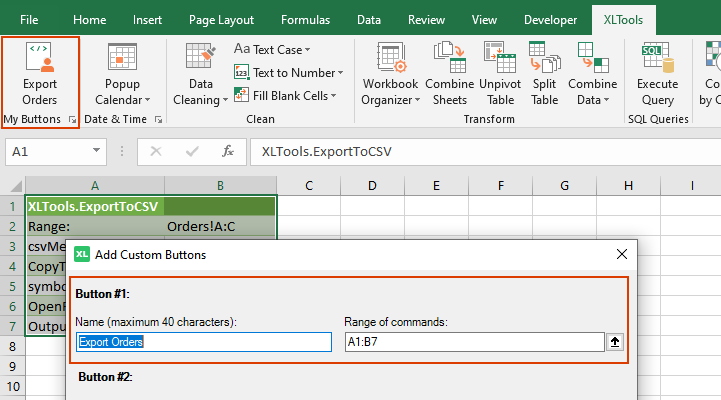Click the Button #1 name field

click(x=204, y=342)
